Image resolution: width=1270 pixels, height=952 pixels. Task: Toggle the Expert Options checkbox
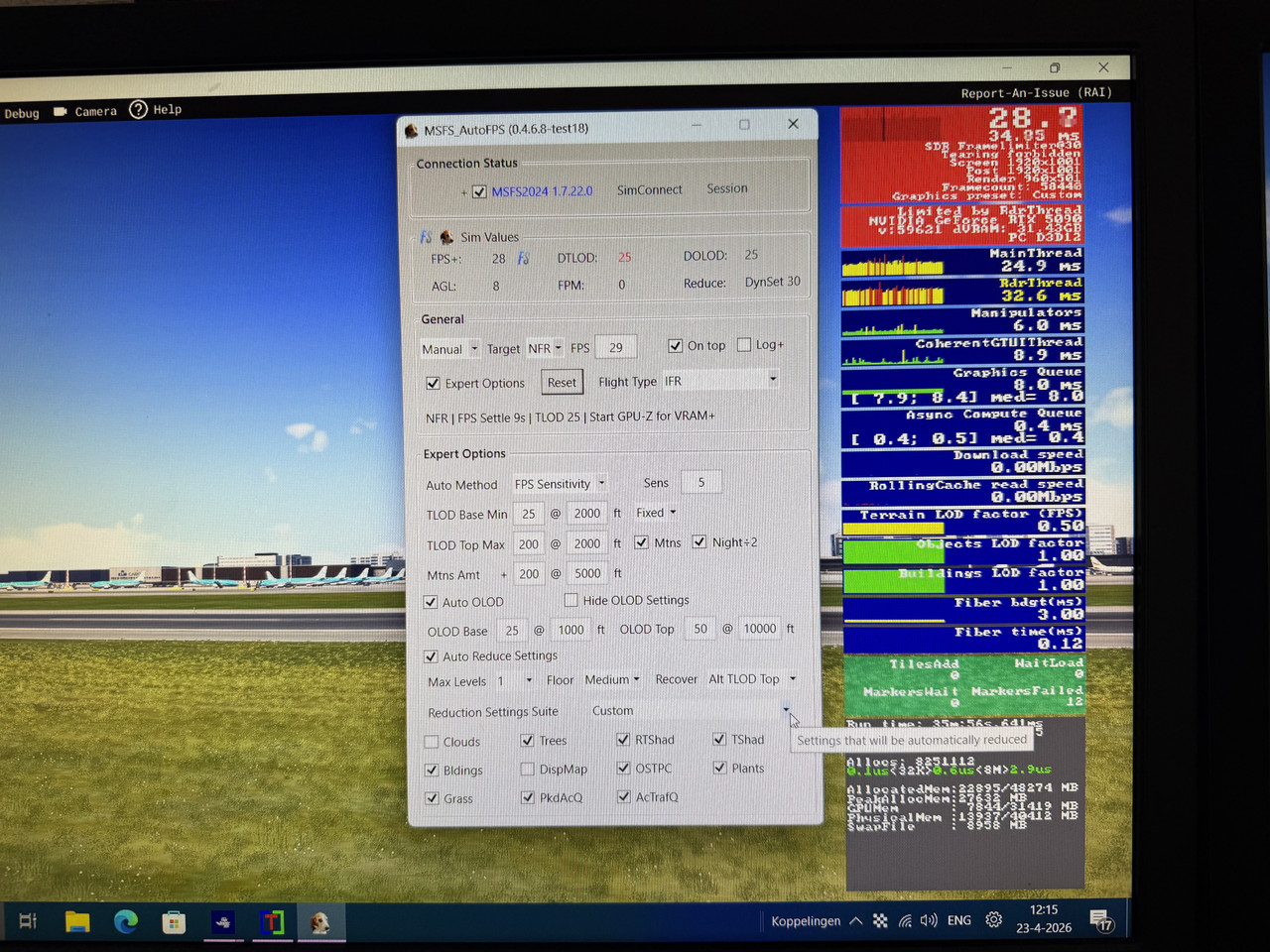tap(433, 383)
